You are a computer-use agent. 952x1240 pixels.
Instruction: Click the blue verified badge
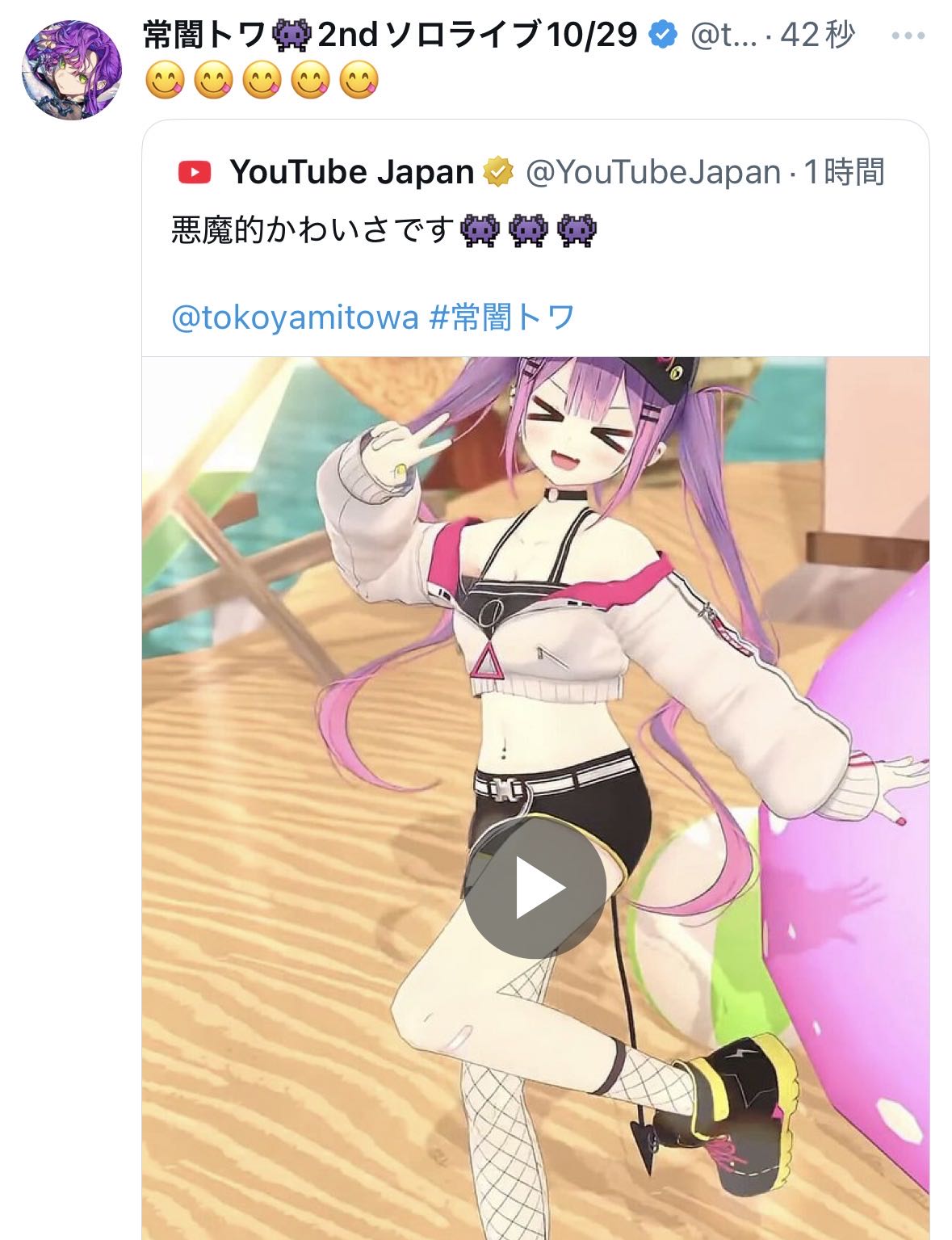click(x=663, y=35)
